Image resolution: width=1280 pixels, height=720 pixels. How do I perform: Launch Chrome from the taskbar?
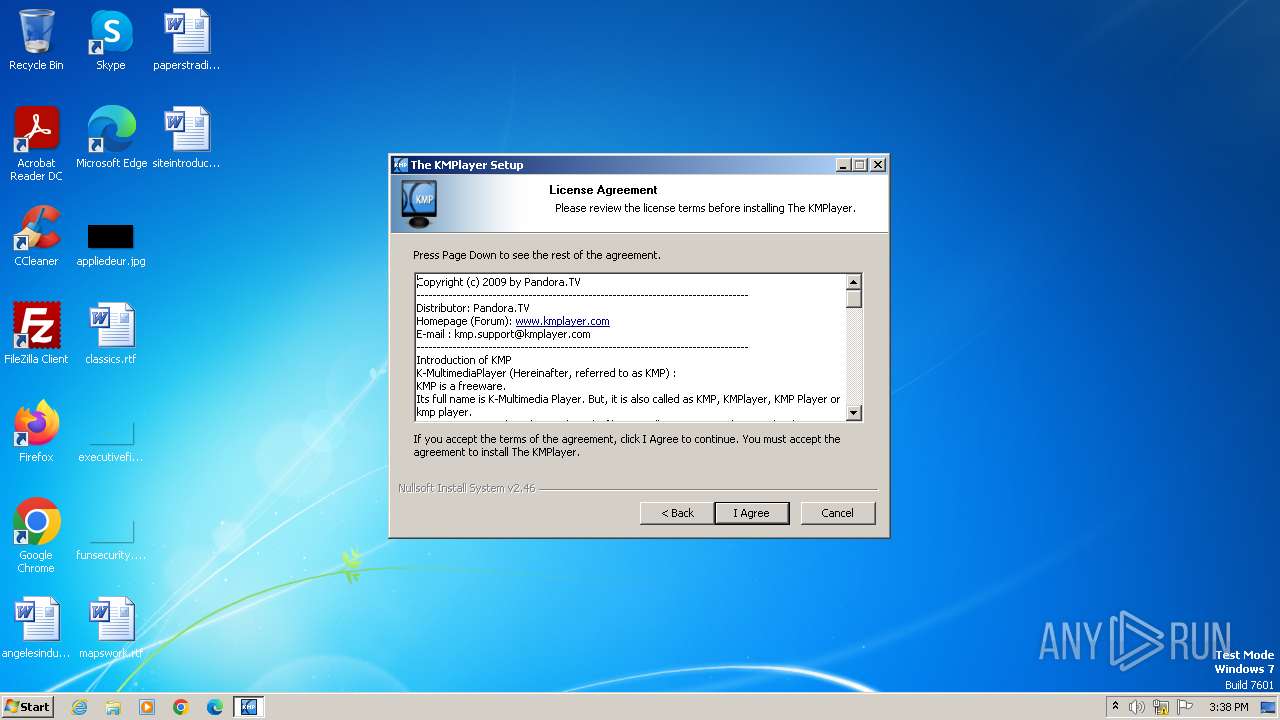click(x=181, y=707)
